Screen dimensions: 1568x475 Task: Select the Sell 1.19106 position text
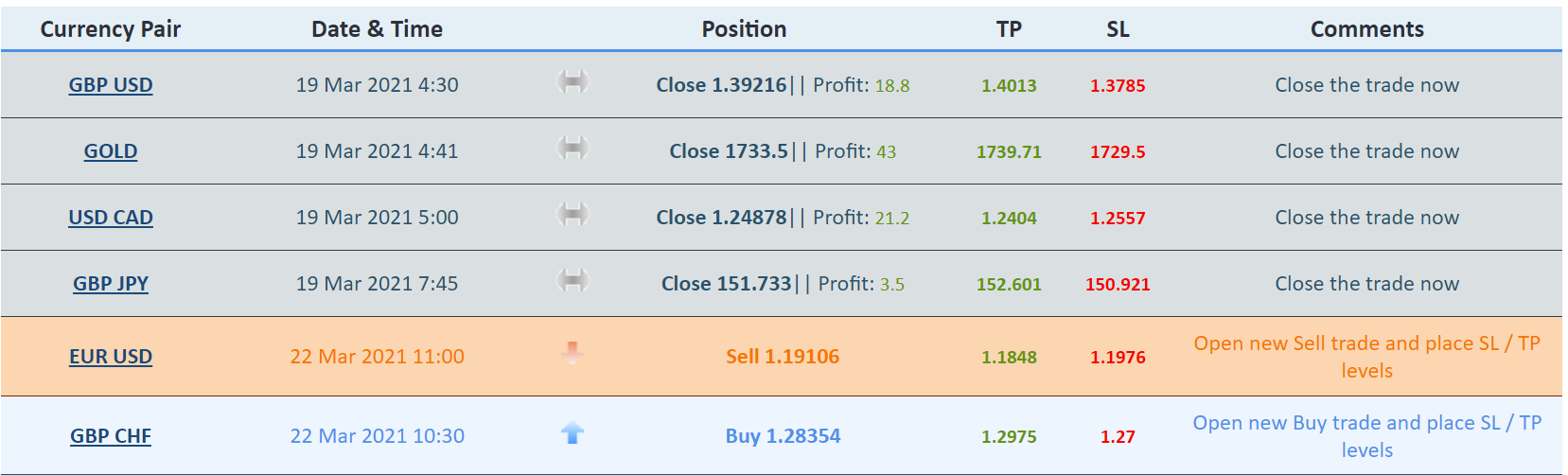tap(783, 357)
